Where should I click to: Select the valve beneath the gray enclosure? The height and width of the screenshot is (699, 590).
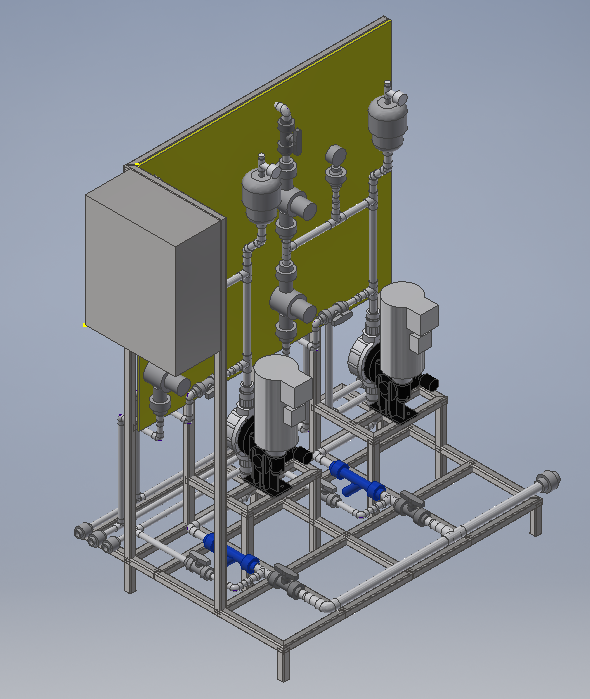165,384
